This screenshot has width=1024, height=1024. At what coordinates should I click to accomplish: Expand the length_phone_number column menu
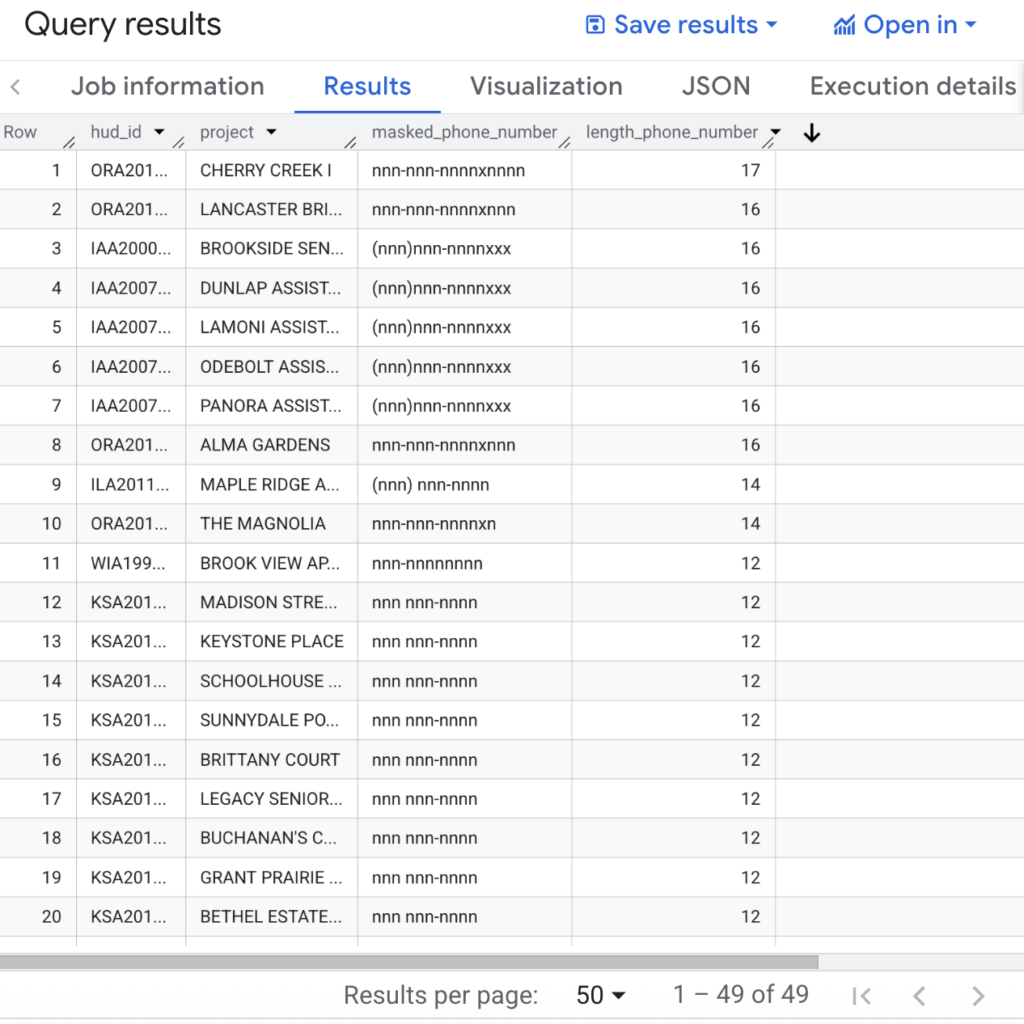(x=775, y=133)
